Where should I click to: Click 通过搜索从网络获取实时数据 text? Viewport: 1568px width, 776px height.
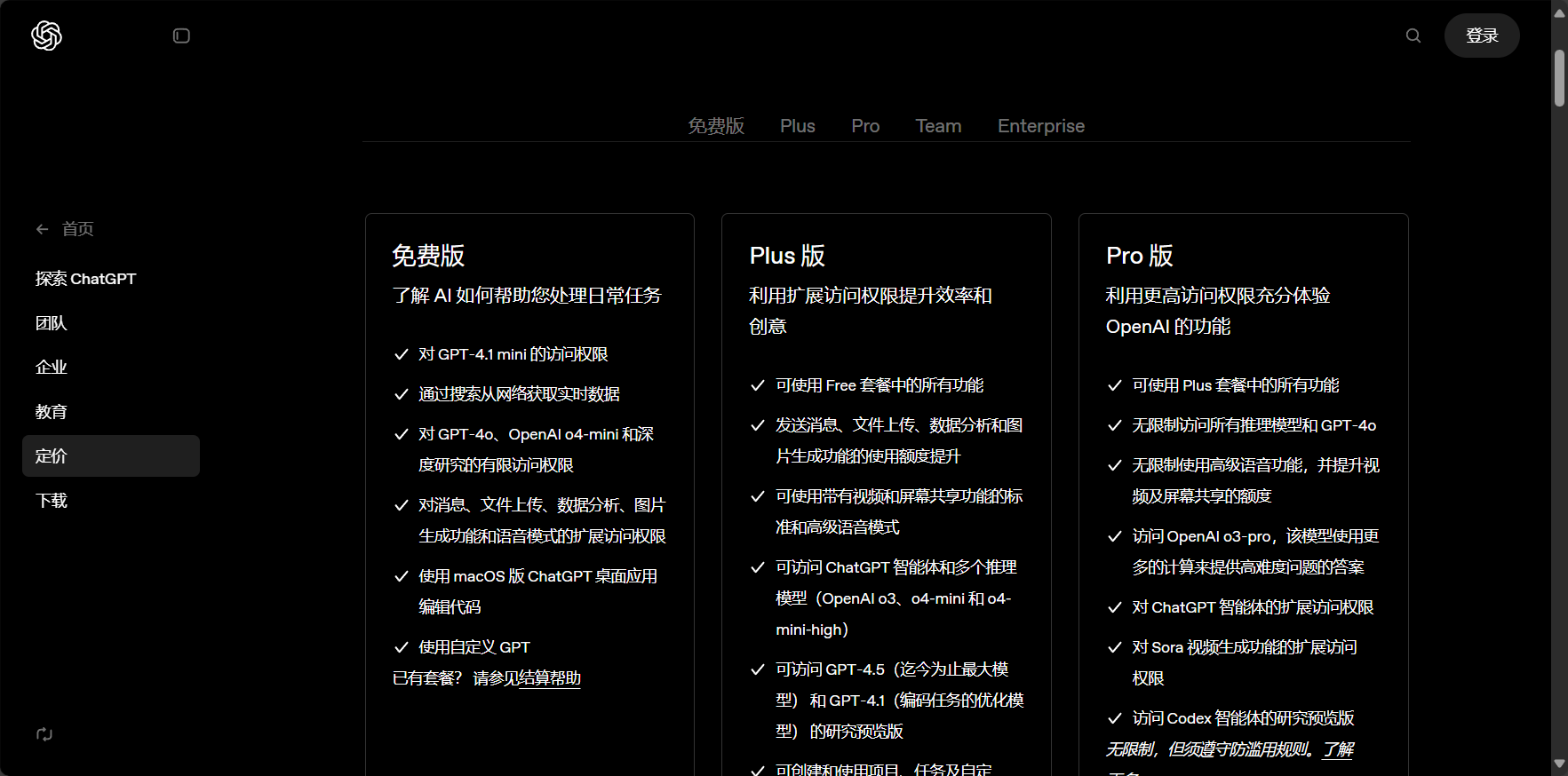[x=519, y=394]
